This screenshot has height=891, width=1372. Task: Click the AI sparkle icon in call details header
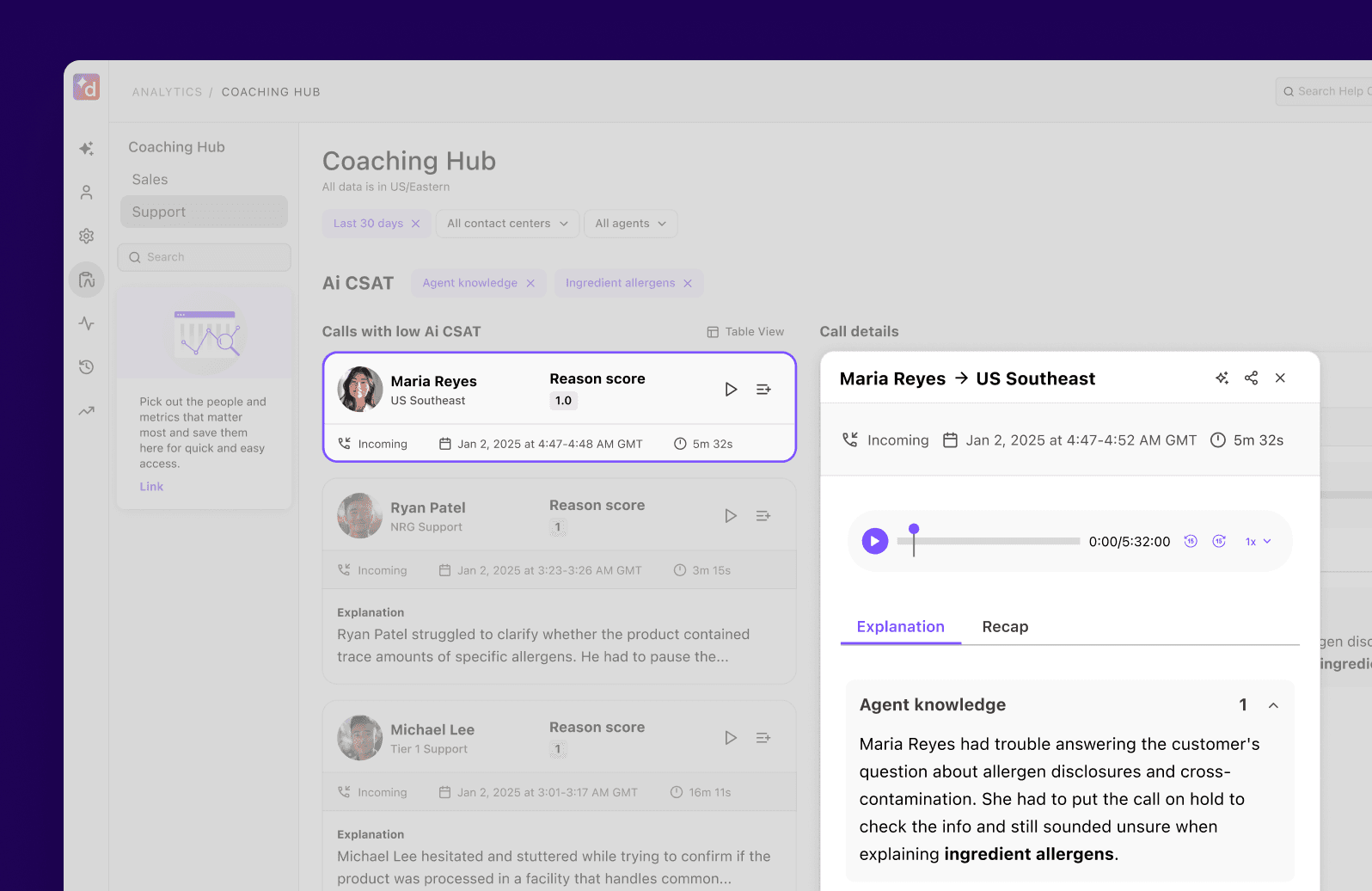(x=1222, y=378)
